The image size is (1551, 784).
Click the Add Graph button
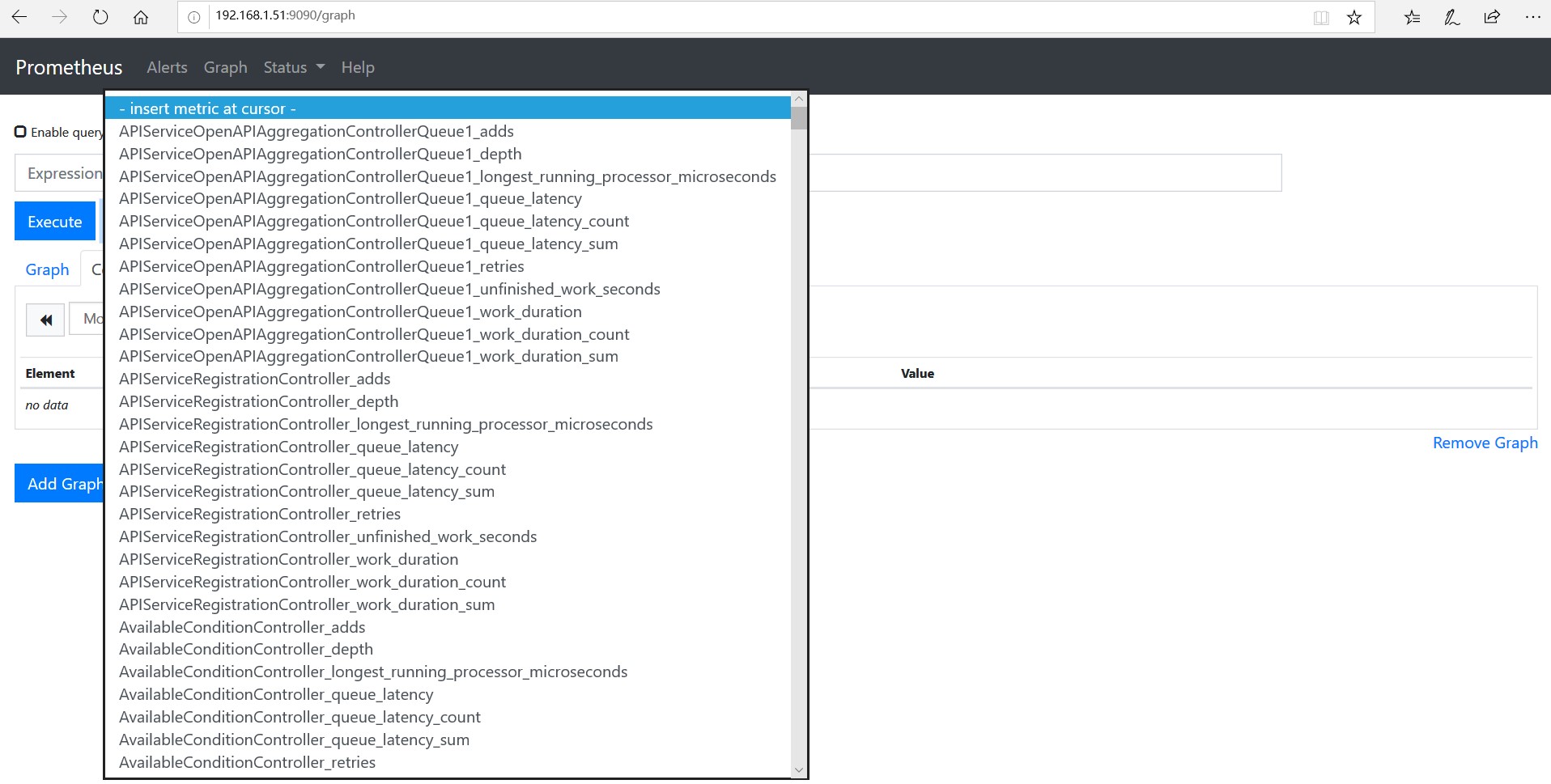[60, 483]
